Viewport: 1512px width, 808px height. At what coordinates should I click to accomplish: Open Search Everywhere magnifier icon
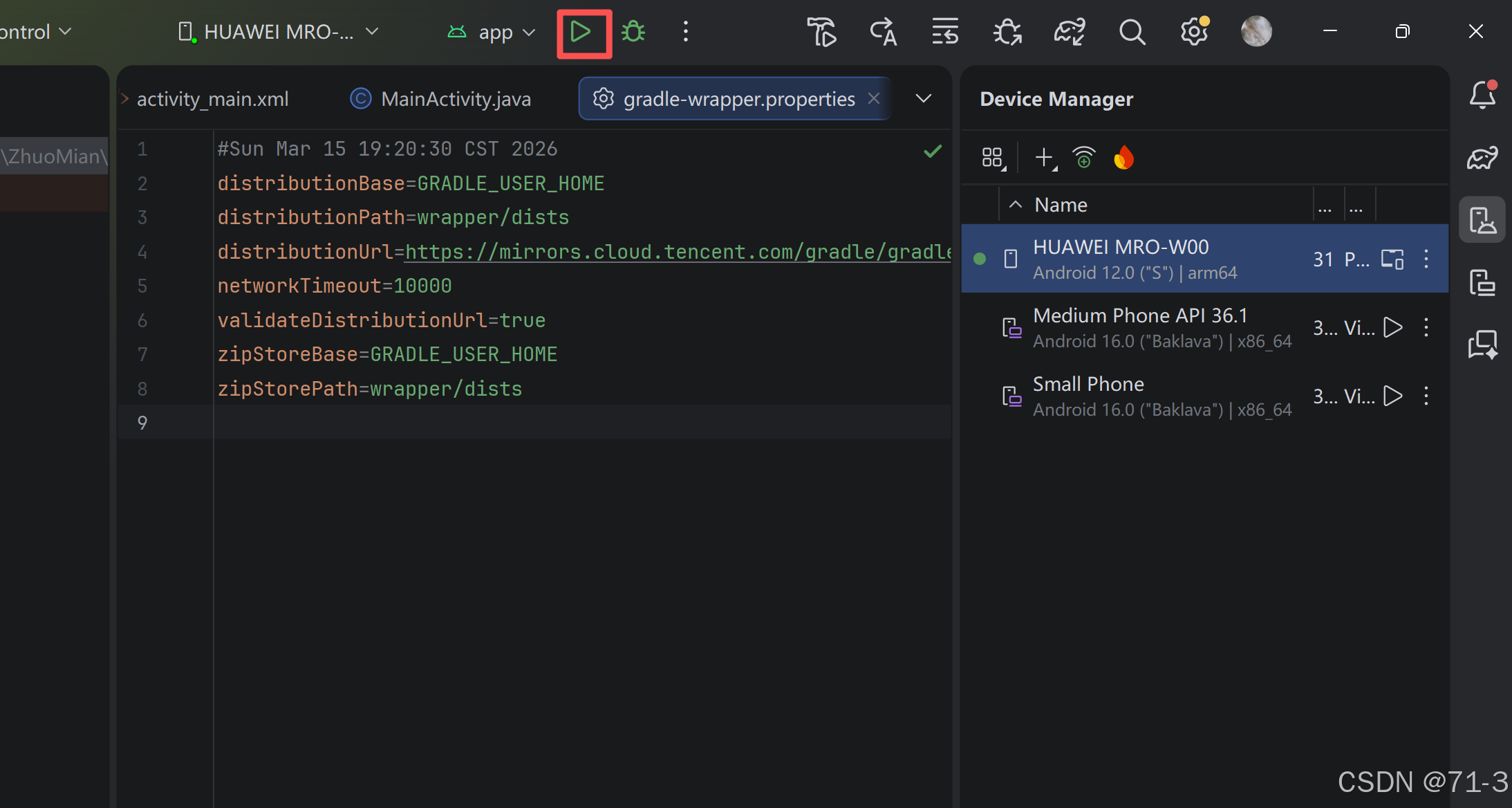point(1132,32)
